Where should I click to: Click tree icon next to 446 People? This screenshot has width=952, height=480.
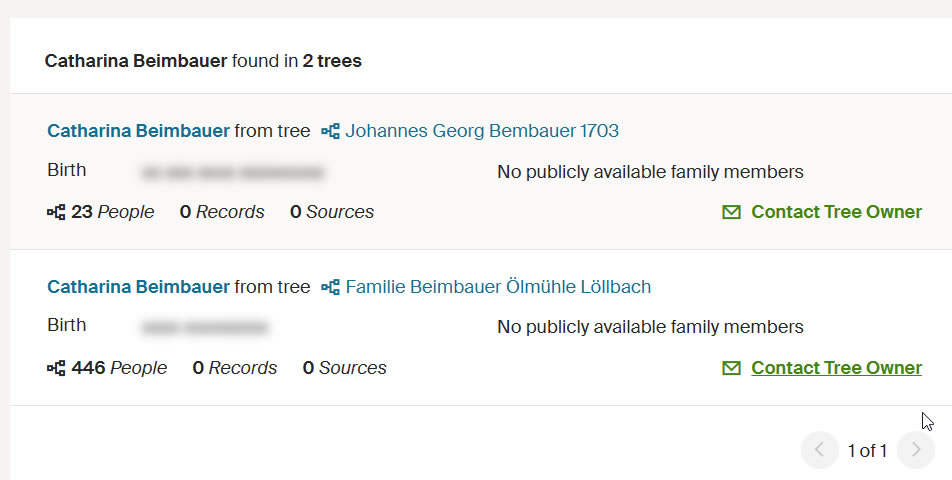tap(56, 368)
